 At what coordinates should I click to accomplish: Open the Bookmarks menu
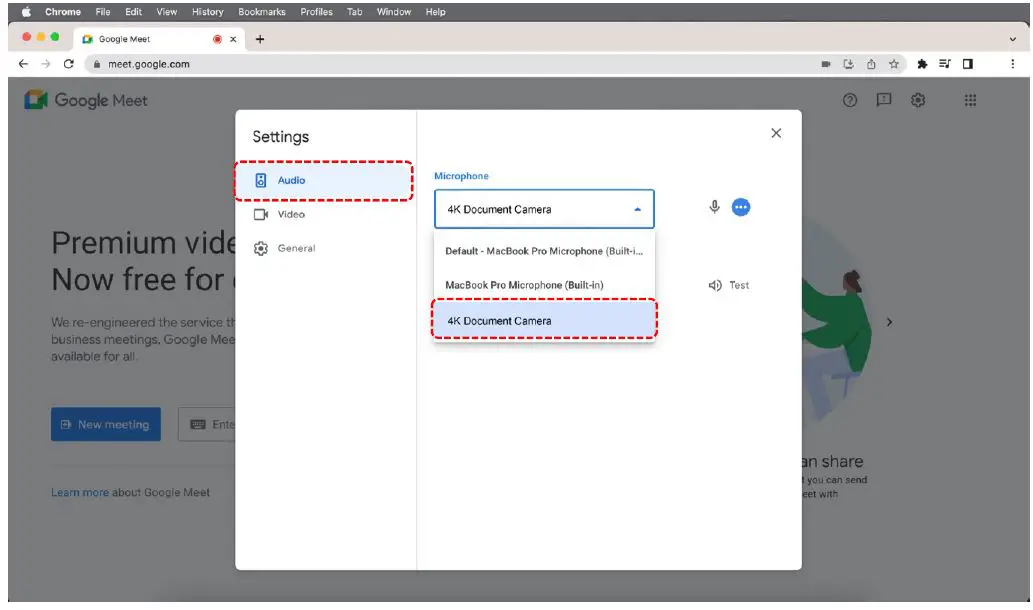(262, 12)
